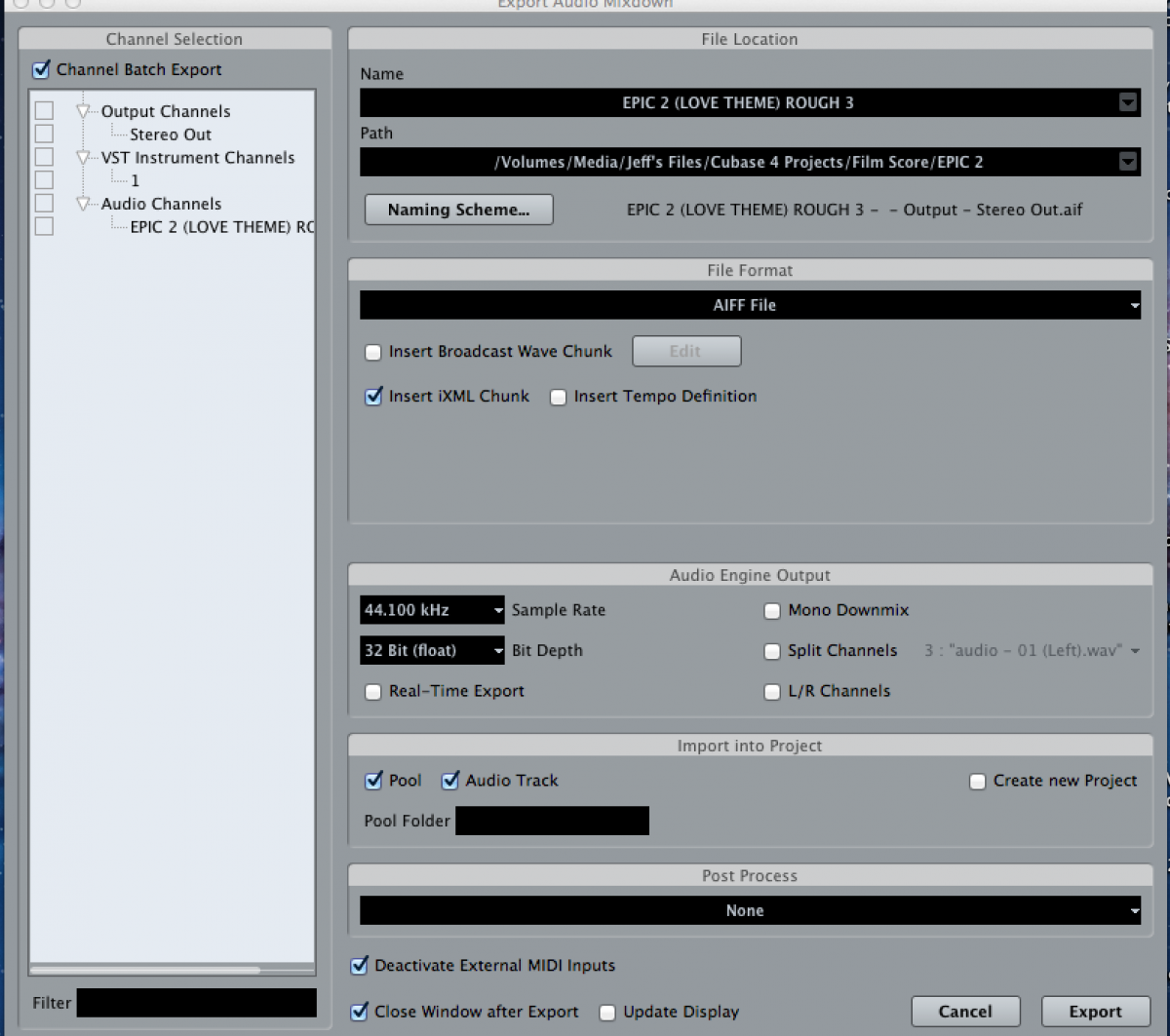Turn on Real-Time Export
Image resolution: width=1170 pixels, height=1036 pixels.
(372, 692)
